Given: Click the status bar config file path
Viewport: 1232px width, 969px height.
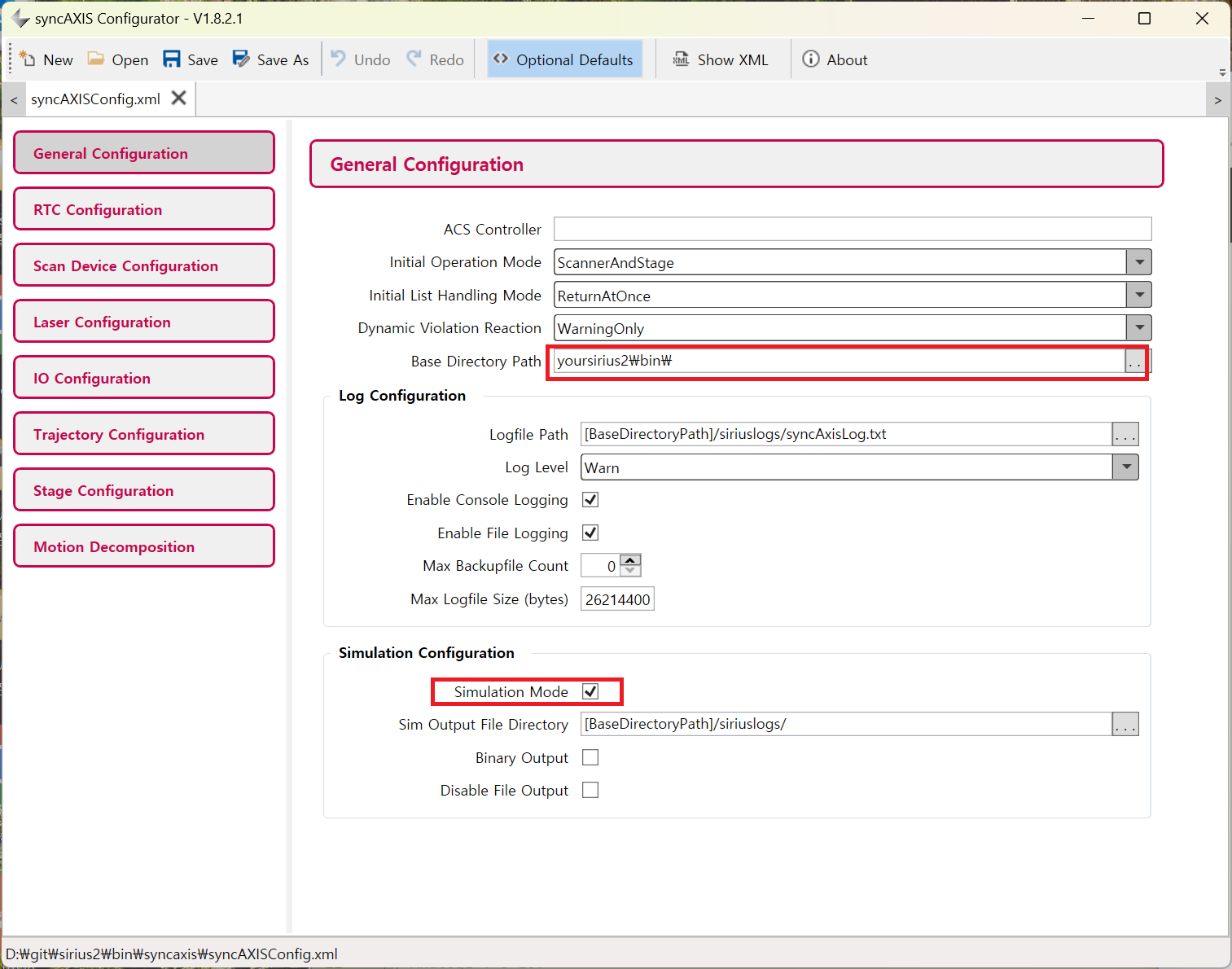Looking at the screenshot, I should coord(172,954).
